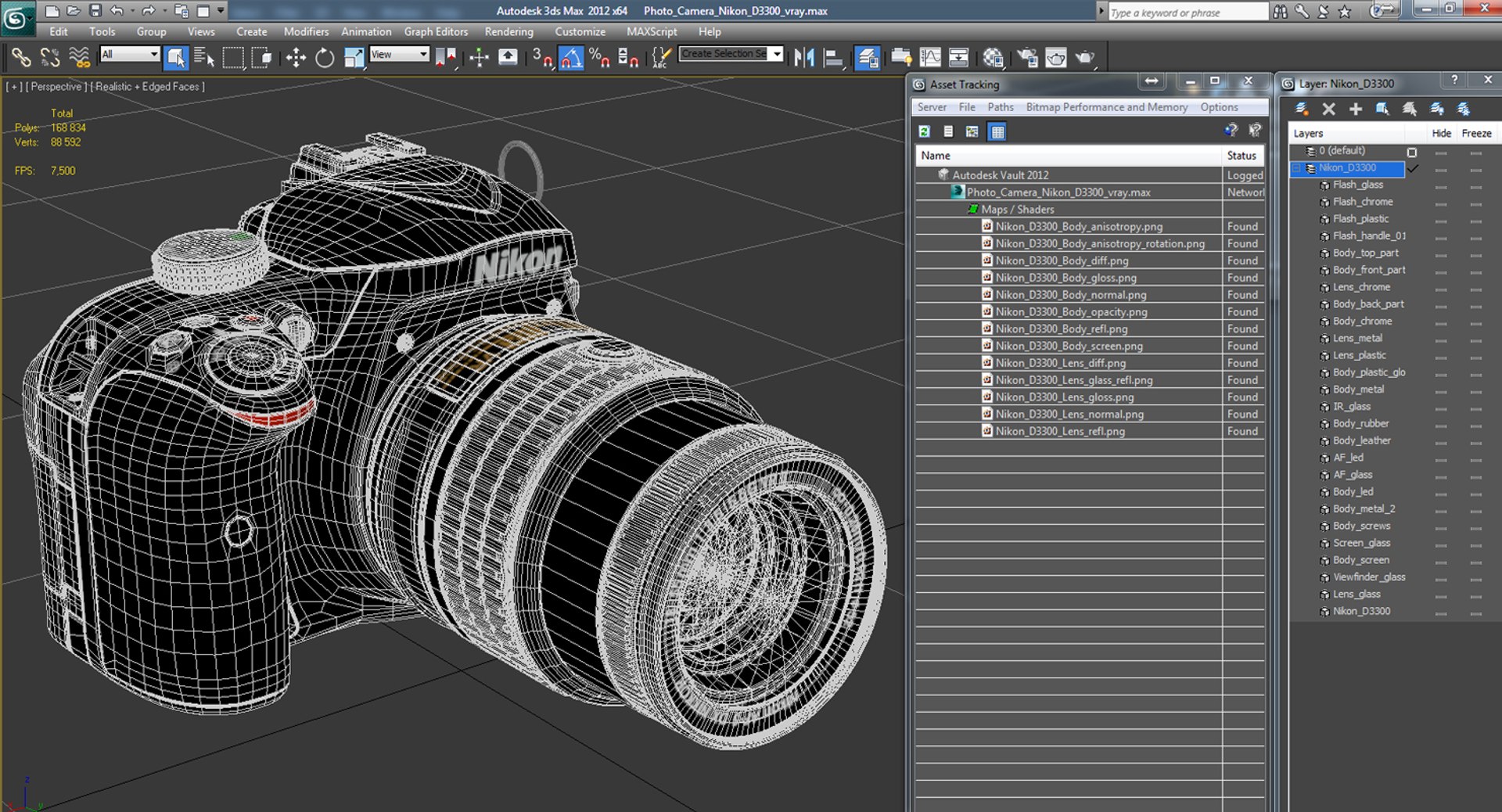
Task: Click the Align tool in the toolbar
Action: [x=833, y=57]
